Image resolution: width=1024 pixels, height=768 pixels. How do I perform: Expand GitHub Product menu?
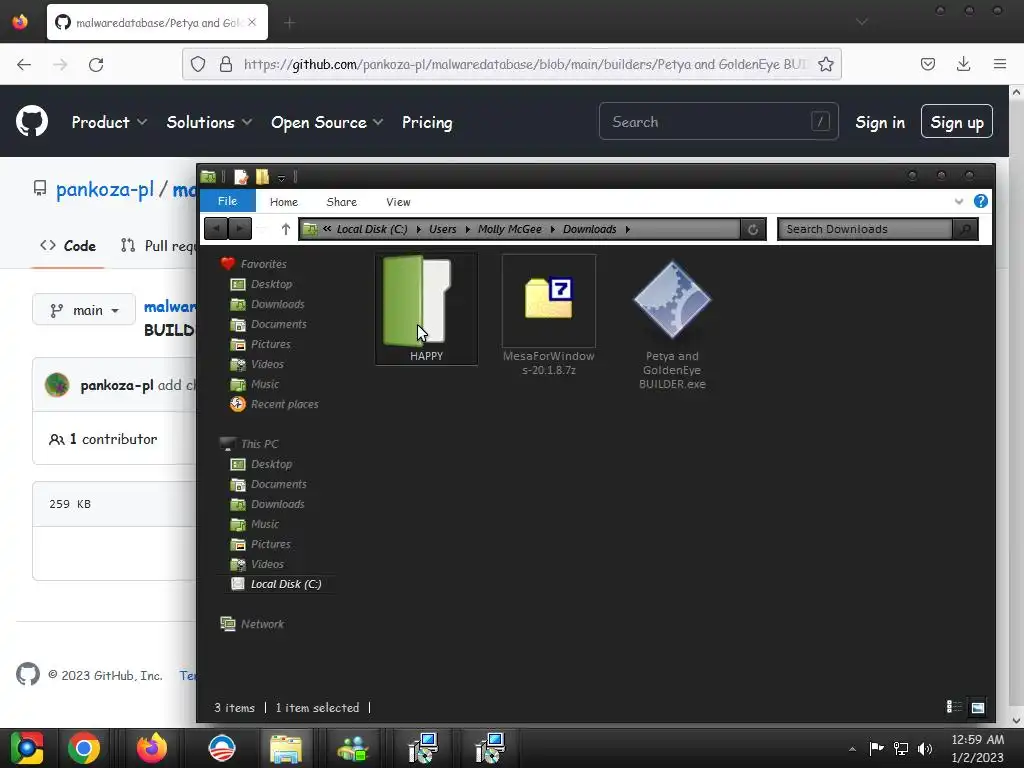coord(109,122)
